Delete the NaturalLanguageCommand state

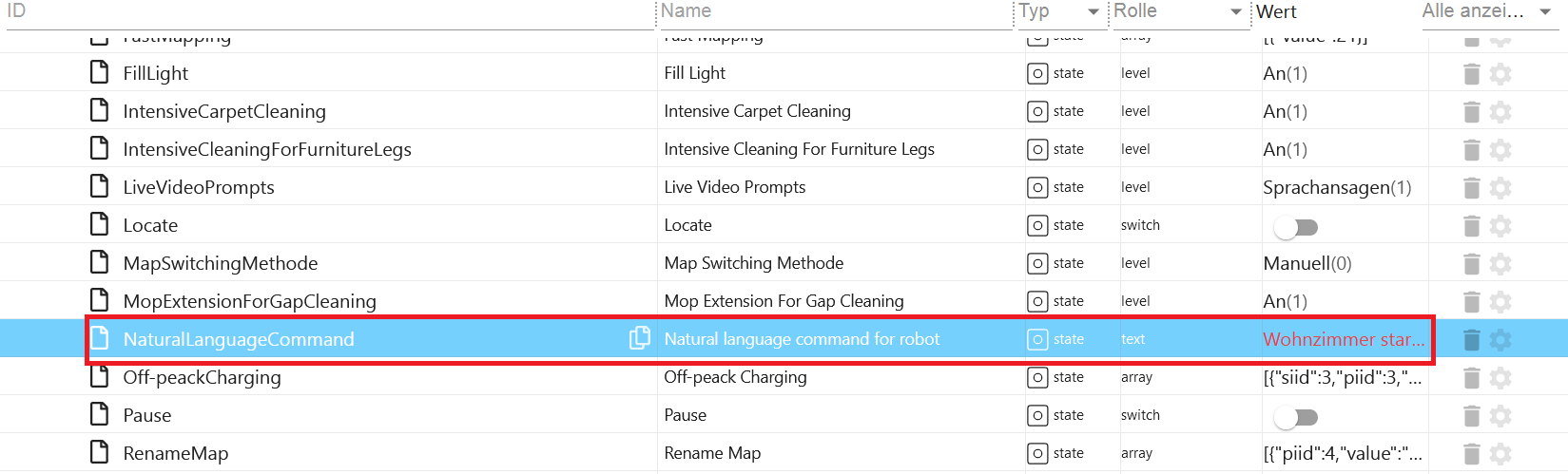point(1471,339)
